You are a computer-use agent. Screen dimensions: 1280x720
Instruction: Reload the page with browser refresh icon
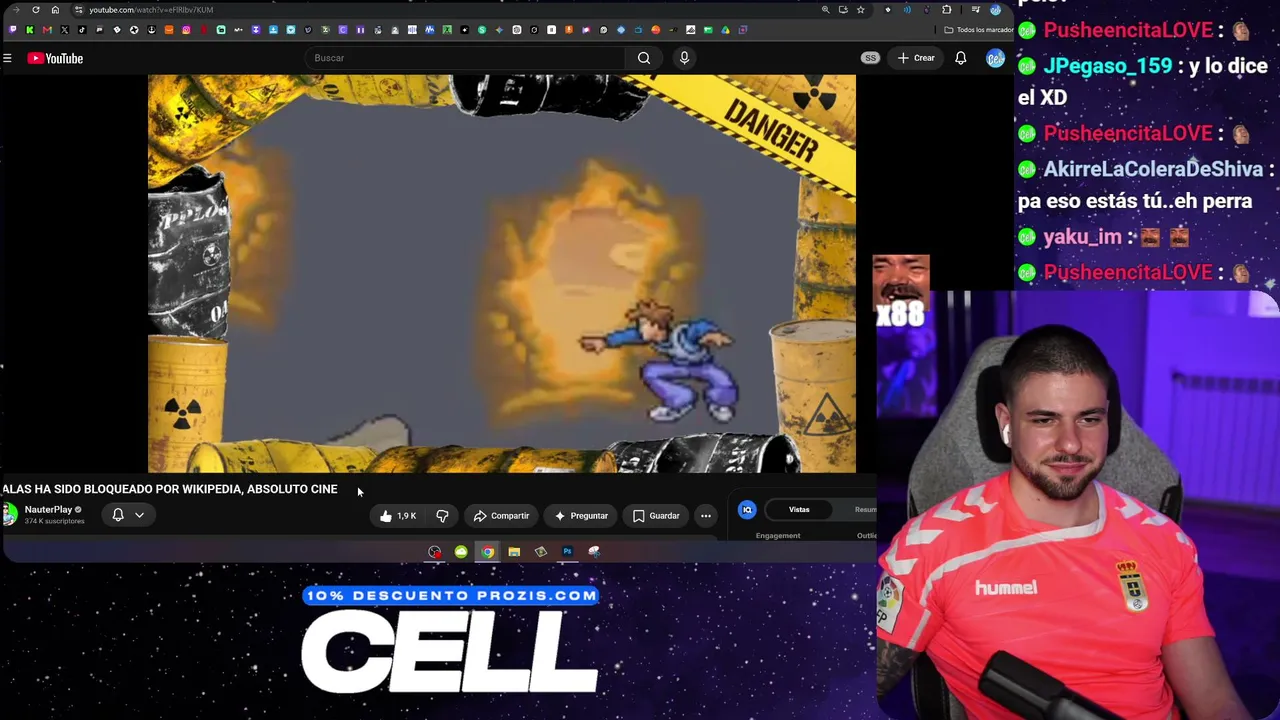pyautogui.click(x=36, y=10)
